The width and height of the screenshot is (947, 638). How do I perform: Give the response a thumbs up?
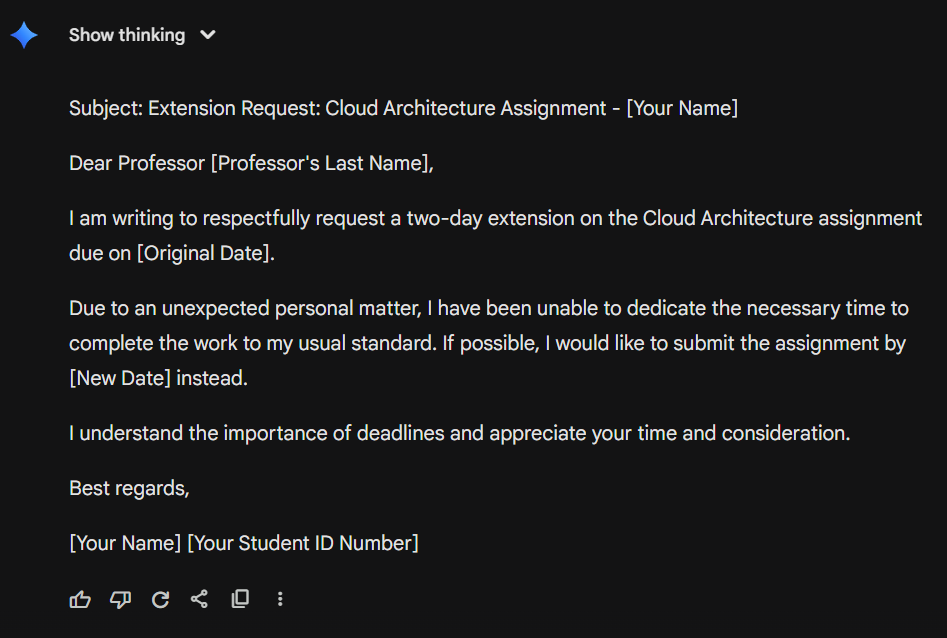80,599
